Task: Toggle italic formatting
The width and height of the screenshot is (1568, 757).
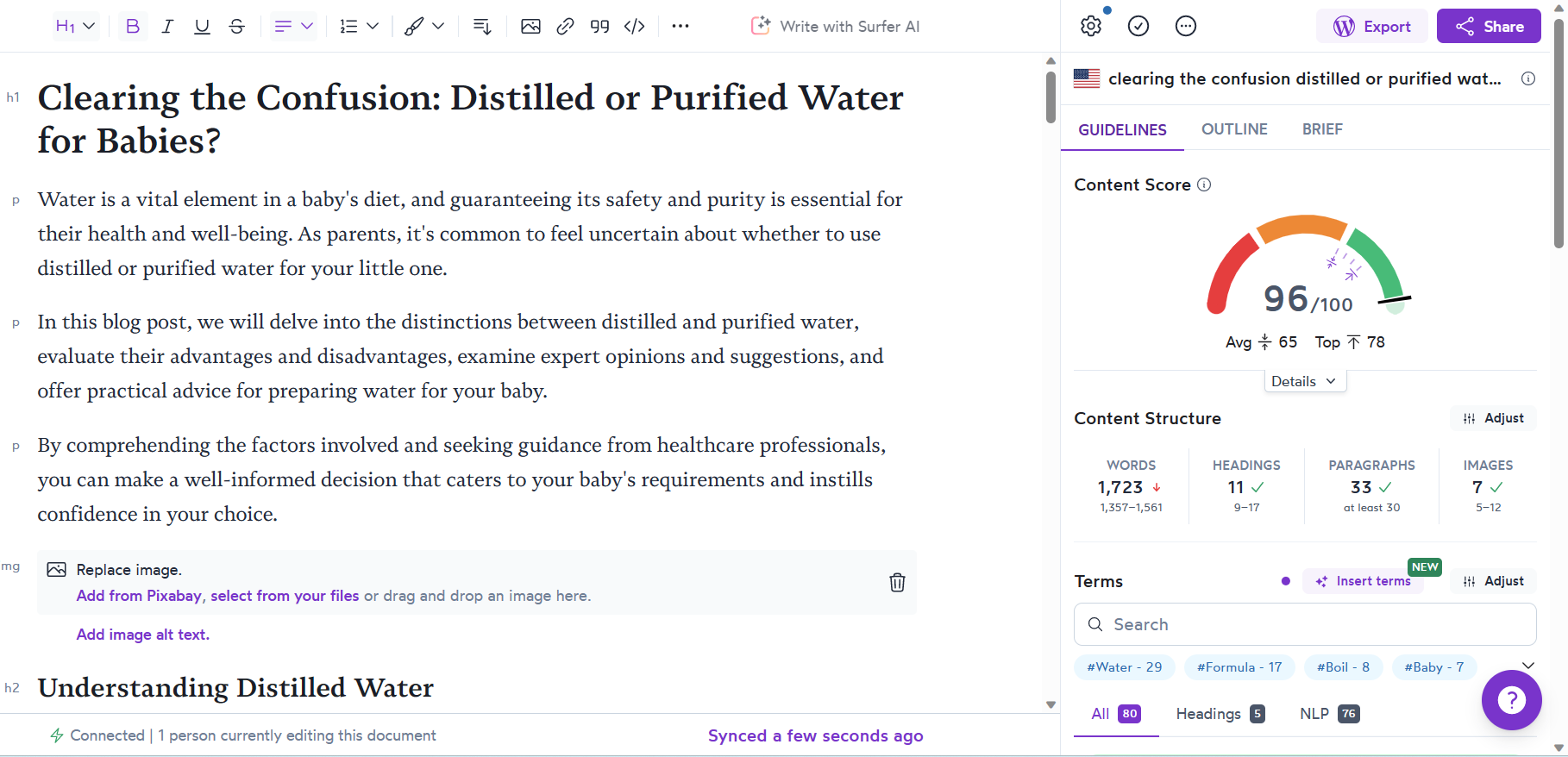Action: click(167, 27)
